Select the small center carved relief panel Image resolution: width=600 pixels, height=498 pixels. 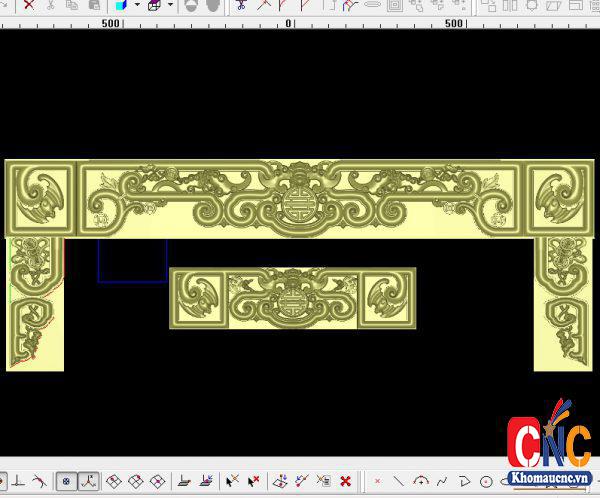click(x=292, y=298)
